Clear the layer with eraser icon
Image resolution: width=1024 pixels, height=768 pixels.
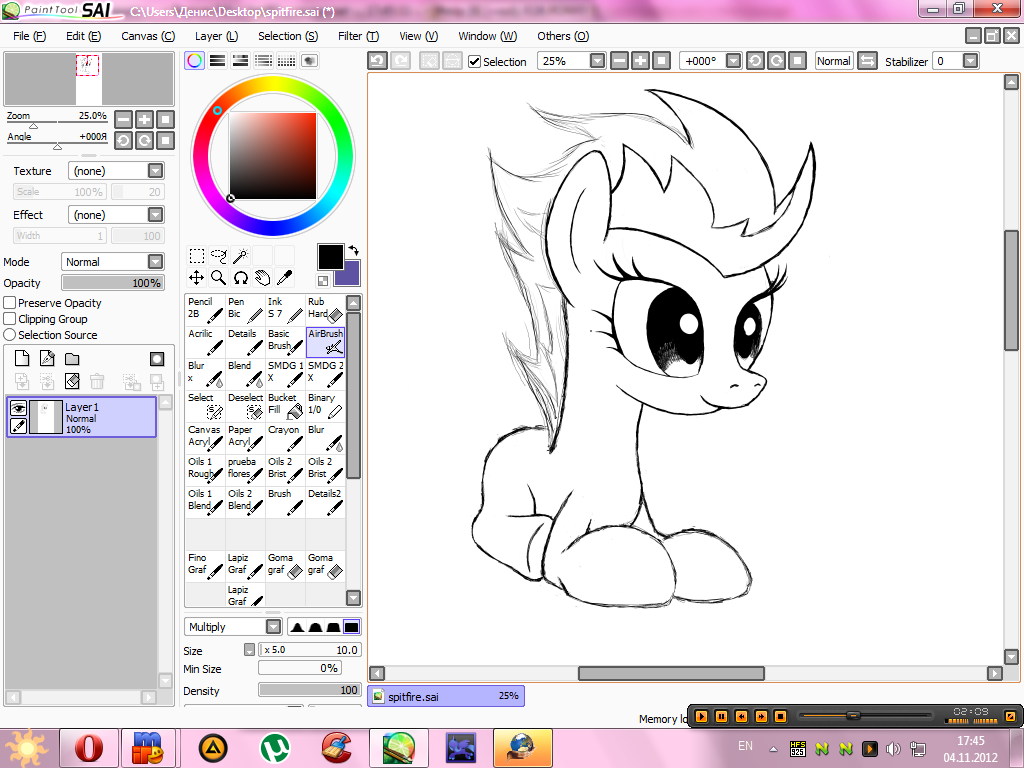(72, 381)
